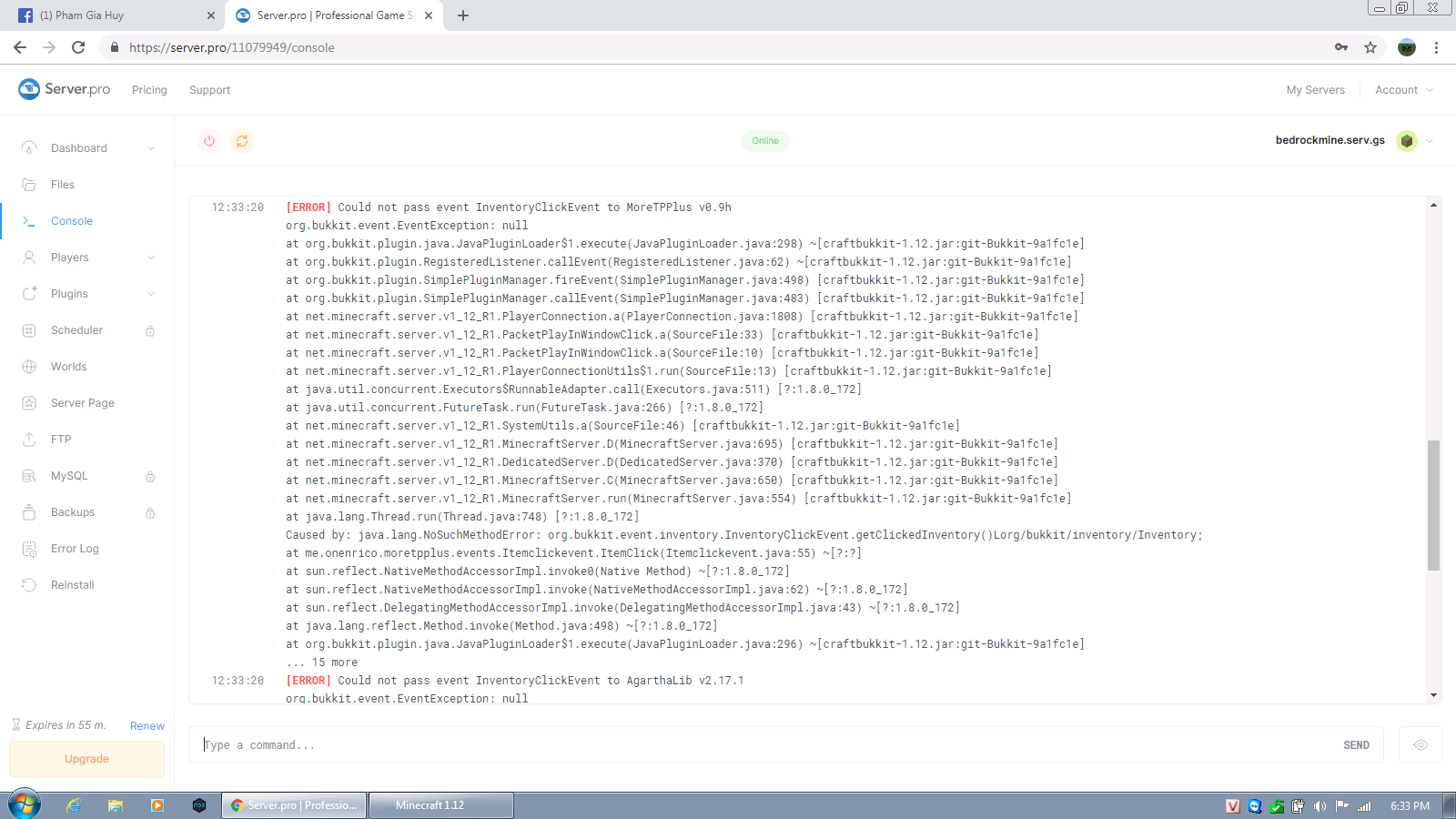Go to My Servers

point(1316,90)
